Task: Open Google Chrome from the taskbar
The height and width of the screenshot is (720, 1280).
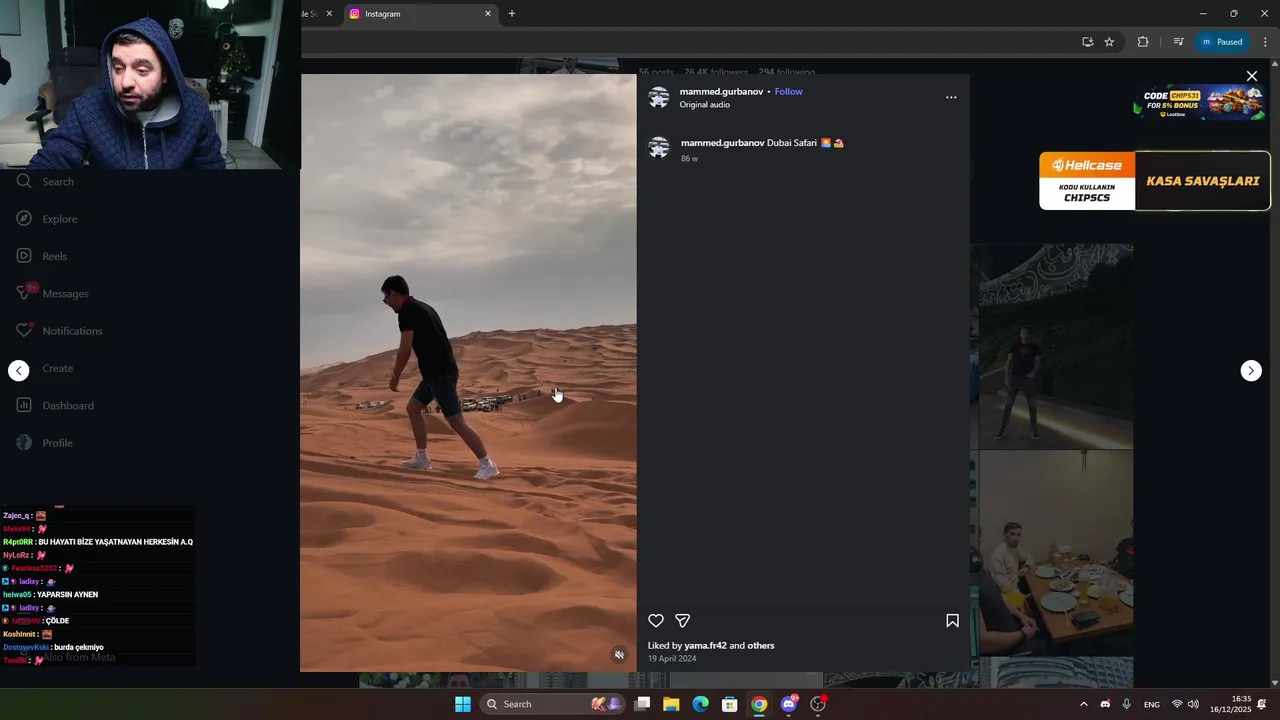Action: pos(759,704)
